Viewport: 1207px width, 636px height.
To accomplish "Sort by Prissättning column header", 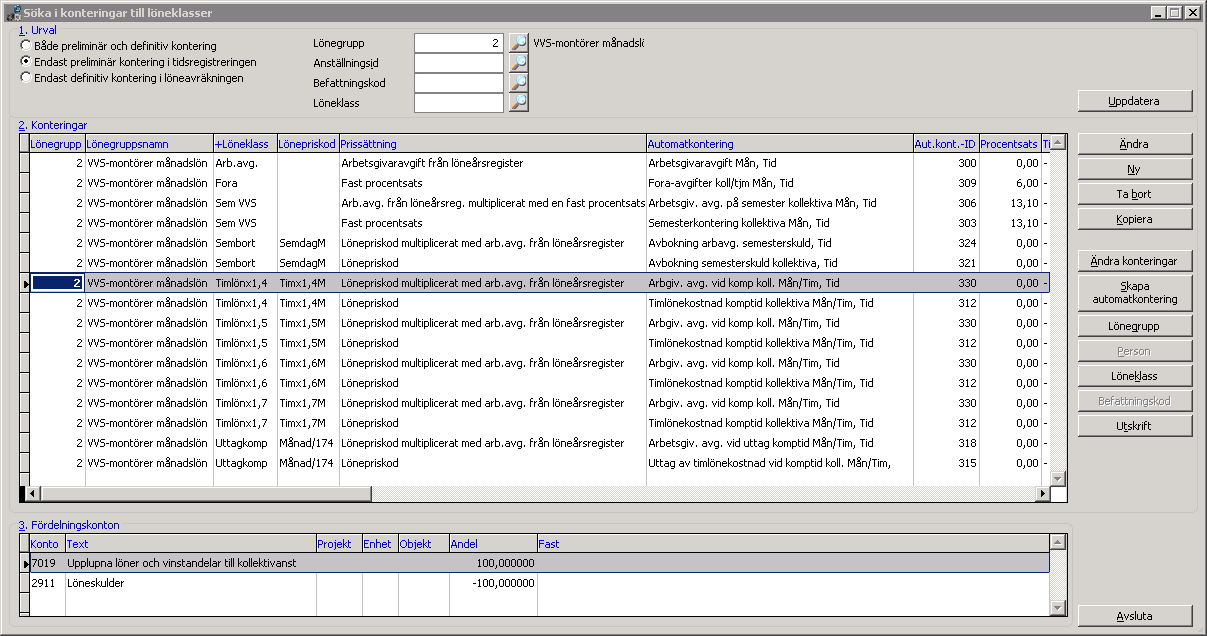I will point(493,144).
